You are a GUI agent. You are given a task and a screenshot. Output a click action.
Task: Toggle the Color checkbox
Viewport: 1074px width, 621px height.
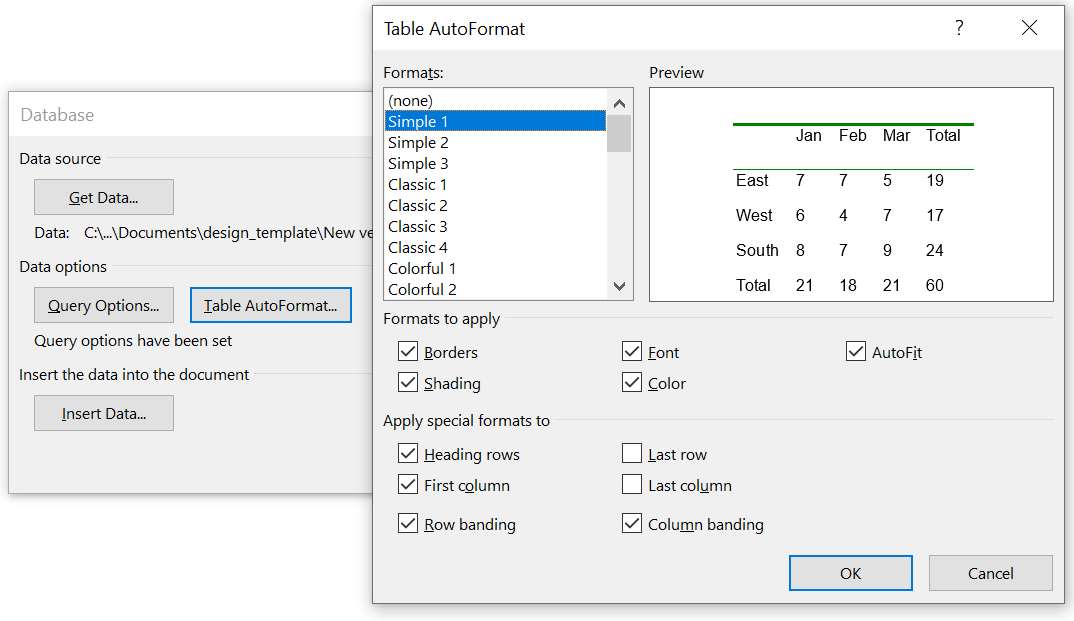tap(632, 383)
